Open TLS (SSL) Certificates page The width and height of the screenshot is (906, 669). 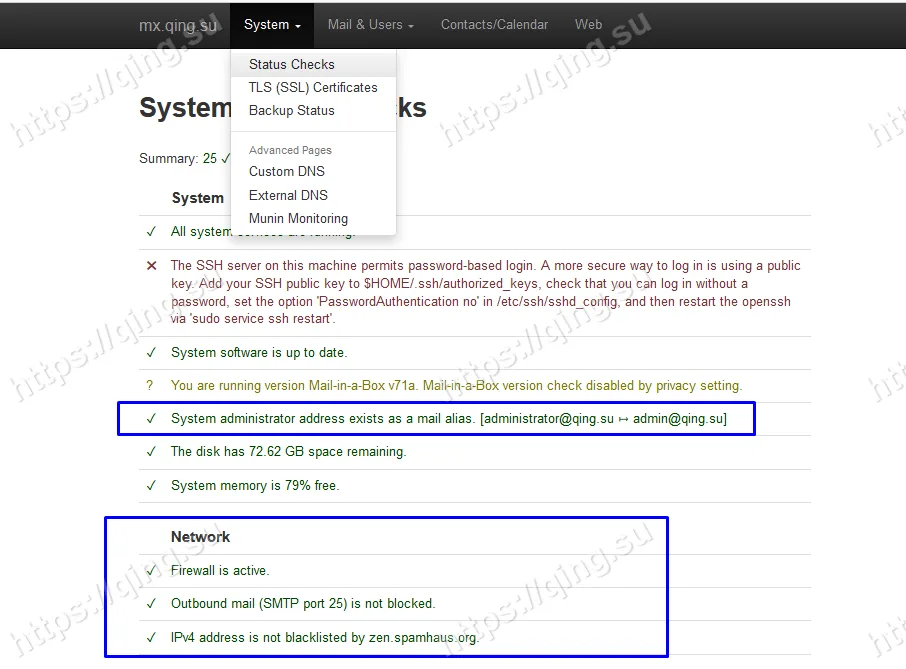(x=313, y=88)
